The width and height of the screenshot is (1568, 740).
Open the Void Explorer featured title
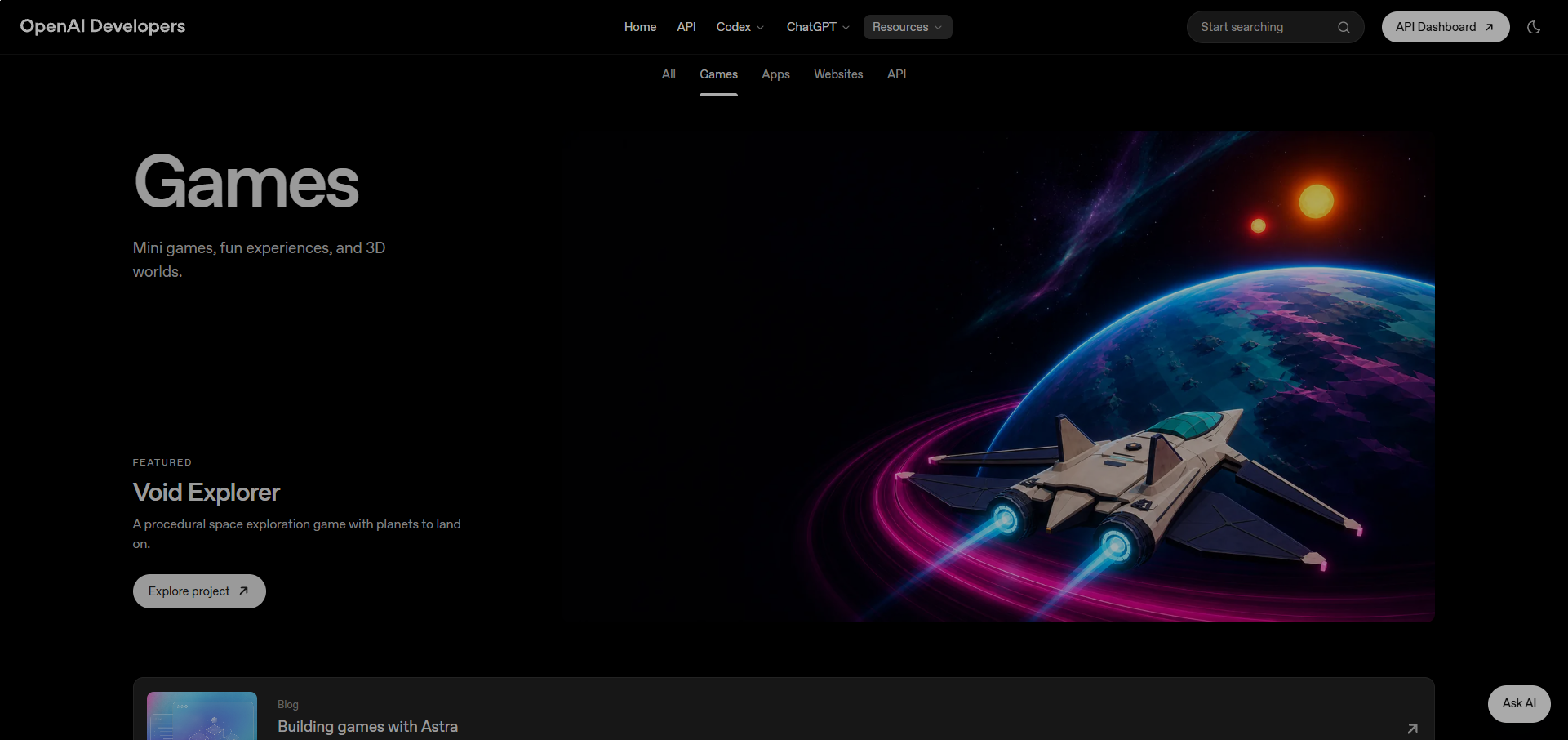pos(207,493)
